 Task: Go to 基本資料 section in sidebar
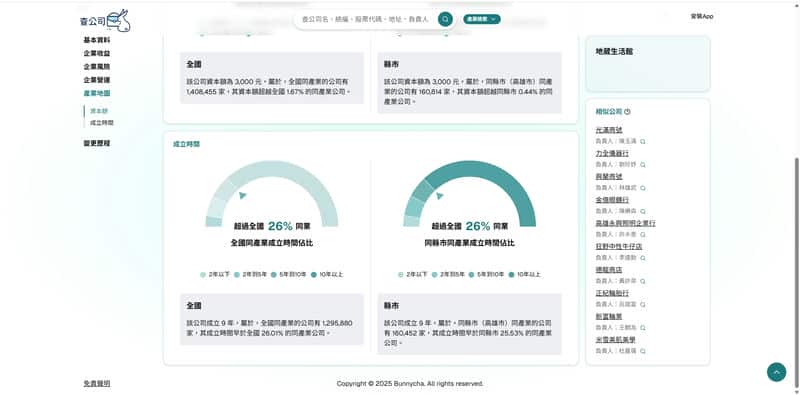tap(97, 40)
